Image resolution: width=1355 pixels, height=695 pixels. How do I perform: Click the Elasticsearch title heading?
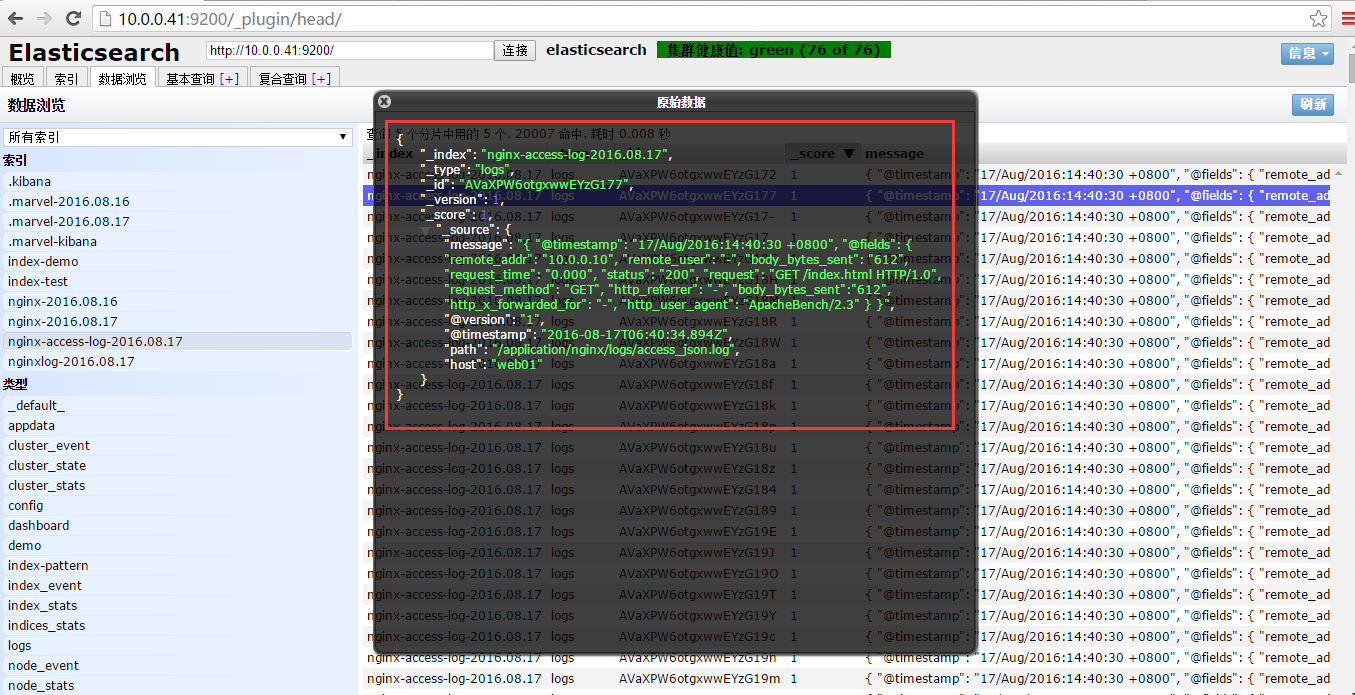[x=94, y=52]
